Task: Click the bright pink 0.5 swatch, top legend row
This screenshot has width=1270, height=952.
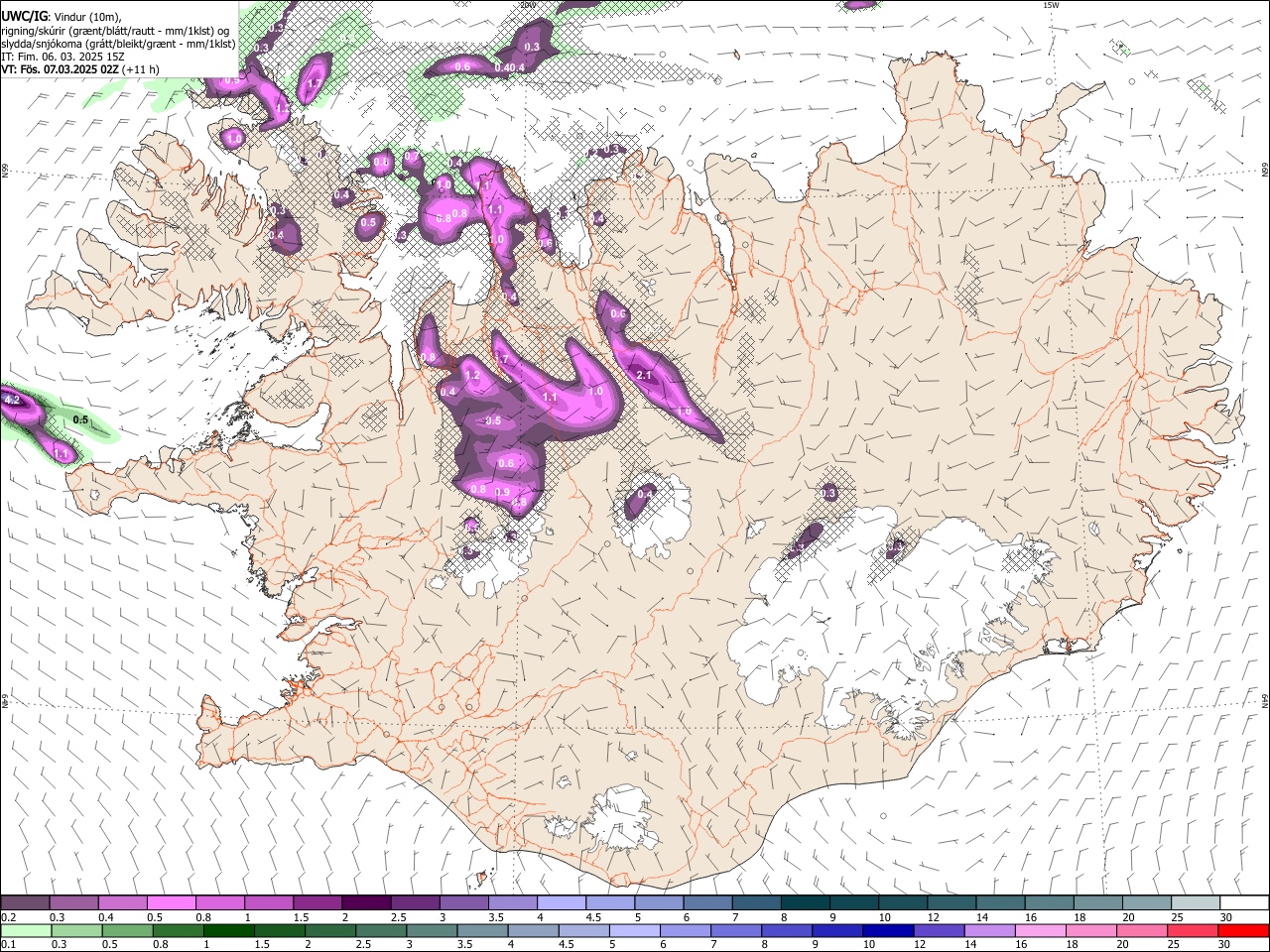Action: (x=171, y=902)
